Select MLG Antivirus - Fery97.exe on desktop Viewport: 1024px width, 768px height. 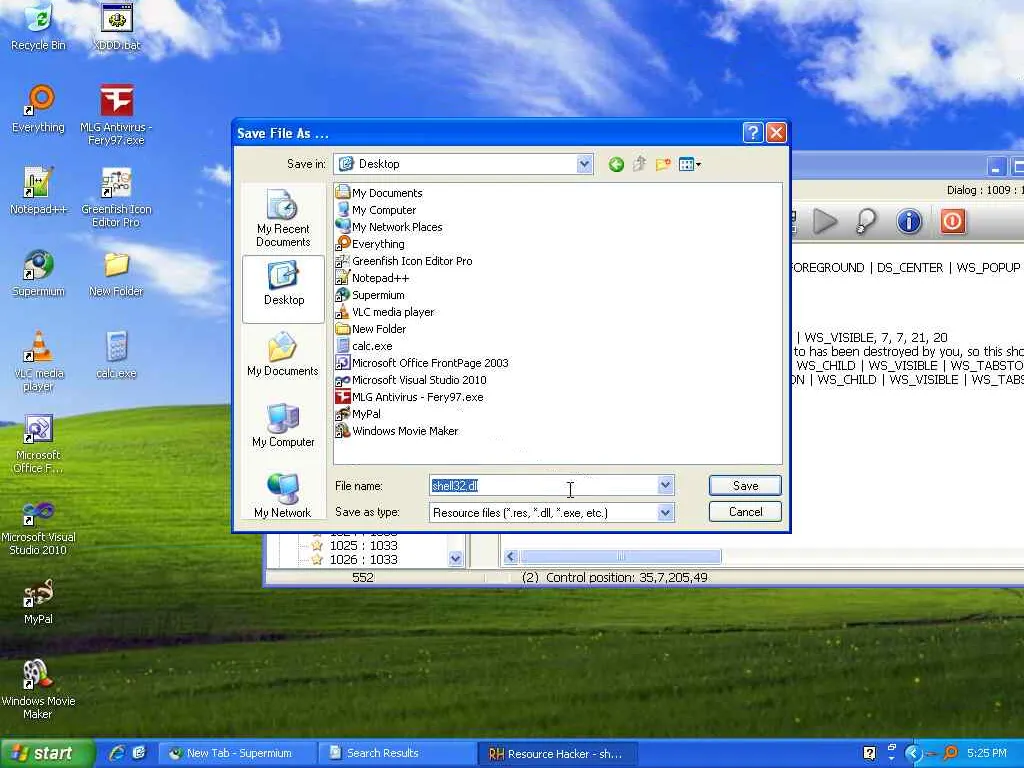116,115
